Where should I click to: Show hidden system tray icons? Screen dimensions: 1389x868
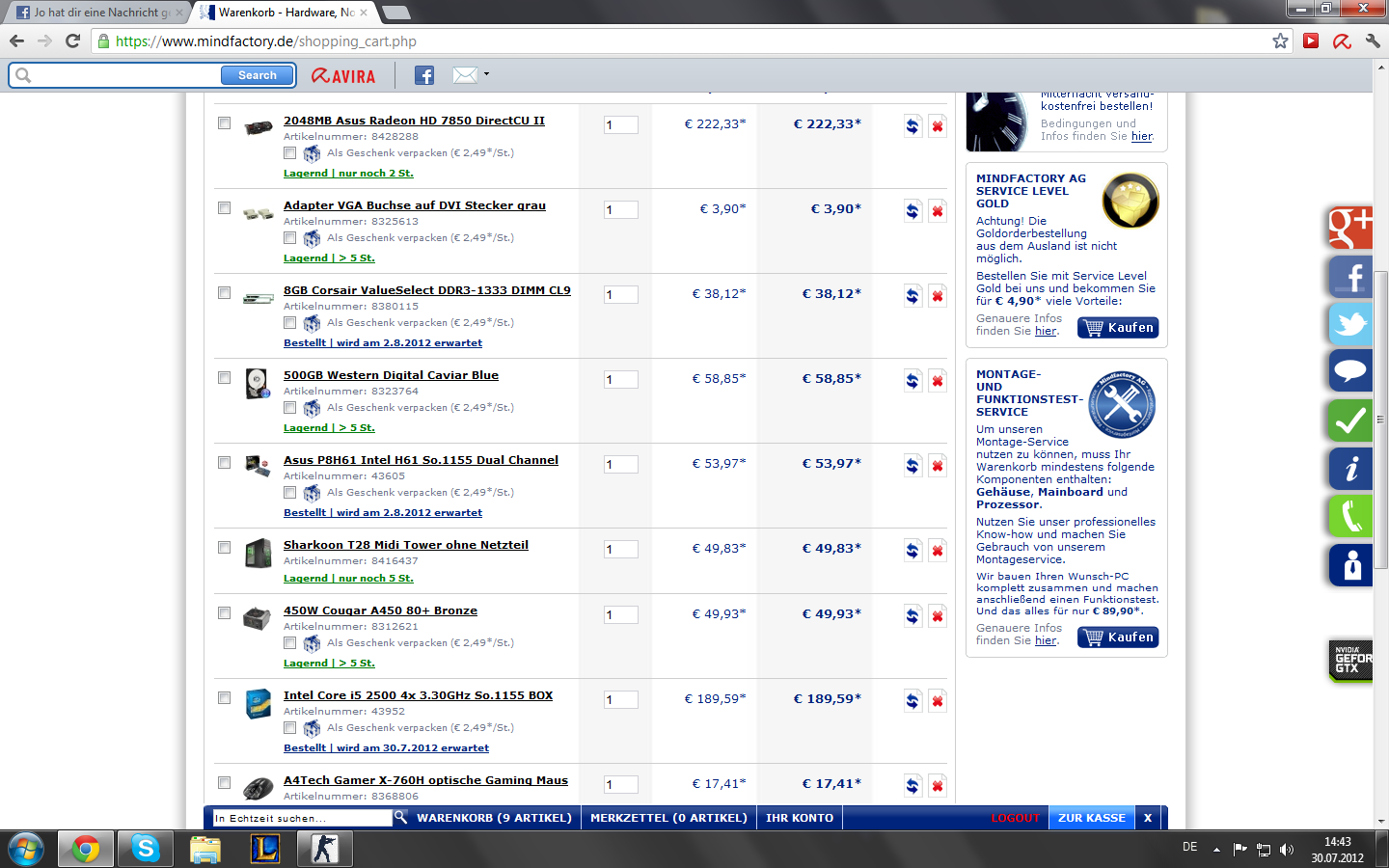tap(1216, 850)
